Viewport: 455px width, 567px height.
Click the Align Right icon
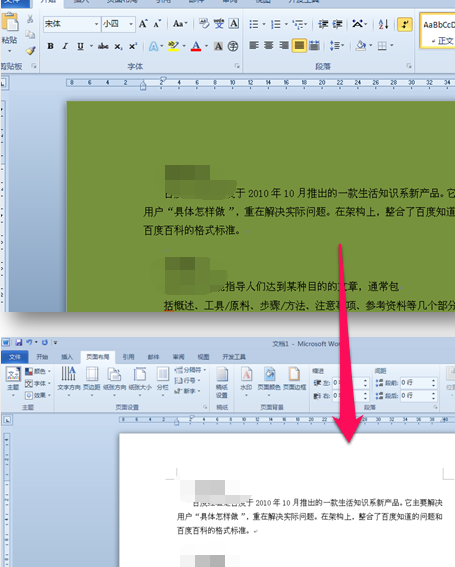coord(284,46)
